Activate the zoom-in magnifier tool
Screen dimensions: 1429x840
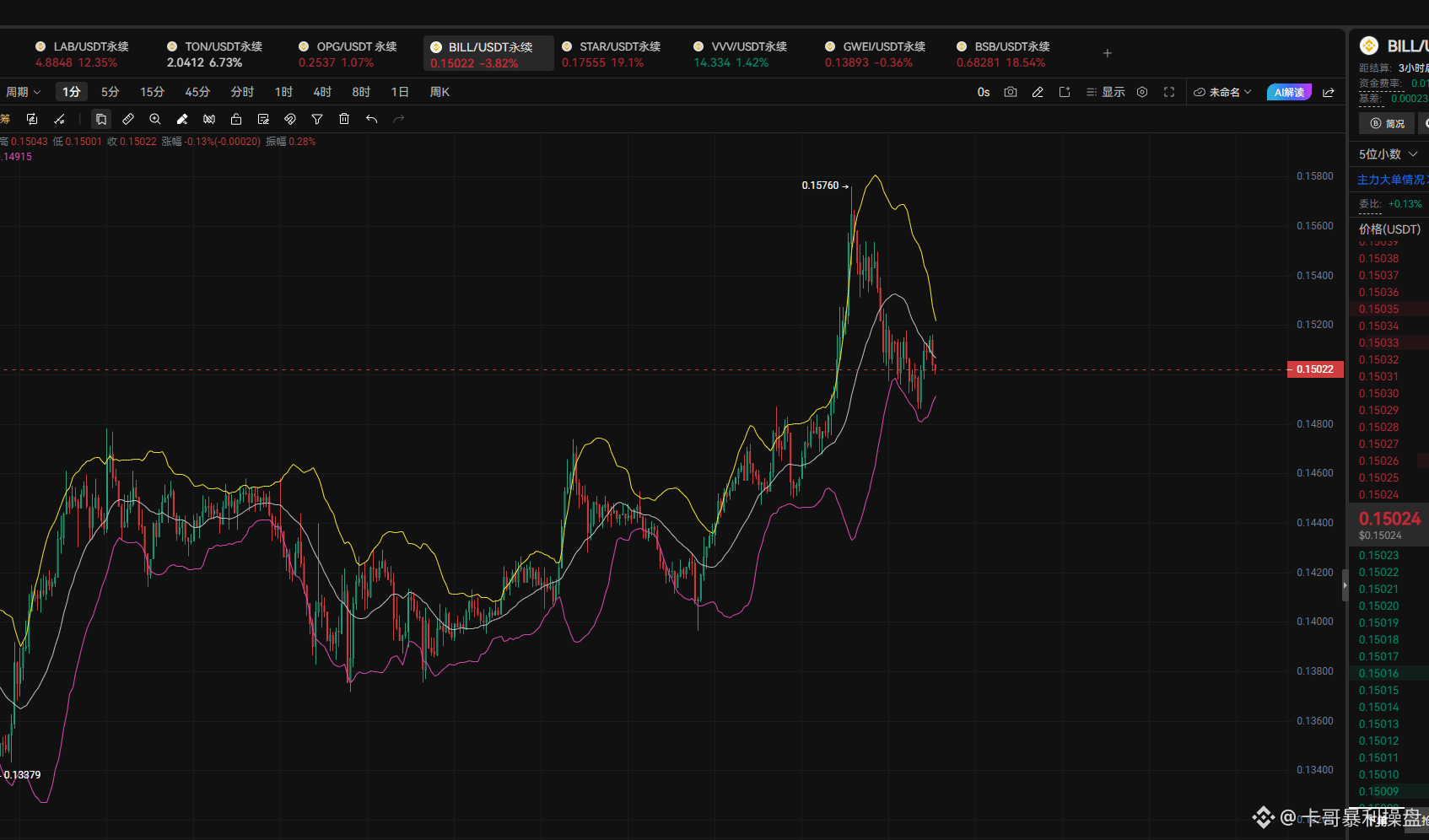pyautogui.click(x=155, y=119)
